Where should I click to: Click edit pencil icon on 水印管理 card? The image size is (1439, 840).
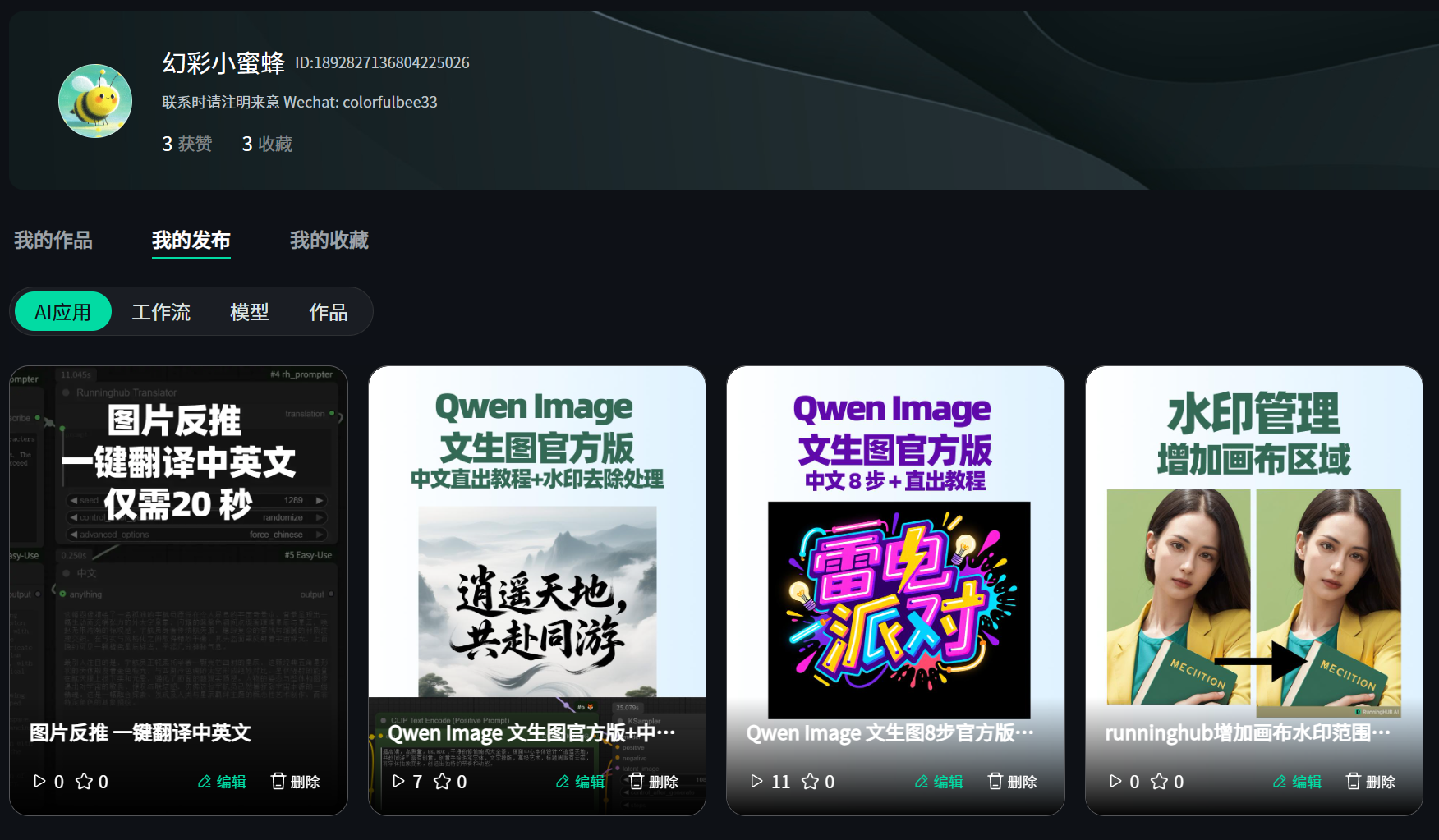(x=1280, y=782)
